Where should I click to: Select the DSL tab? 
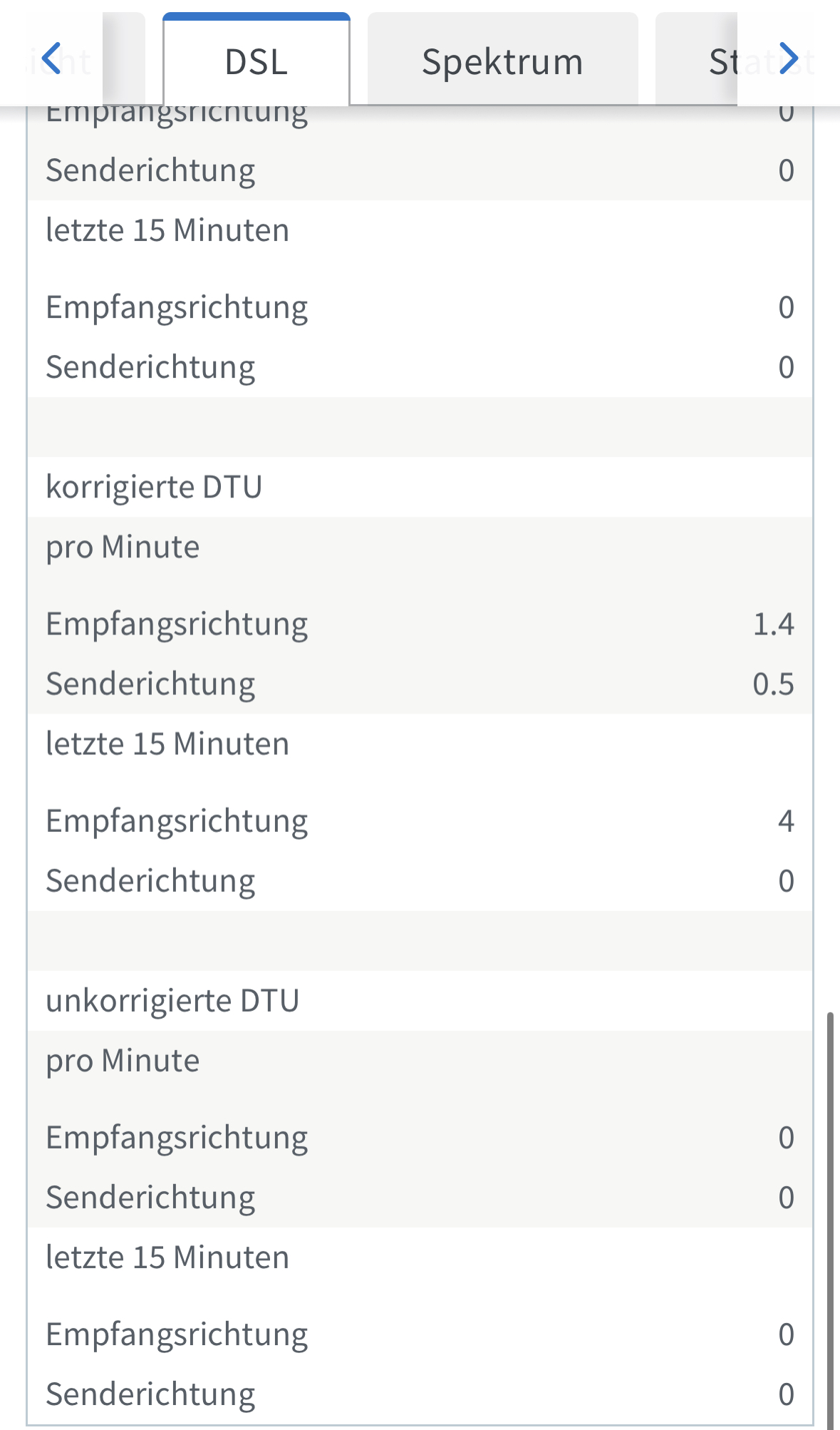pos(256,62)
